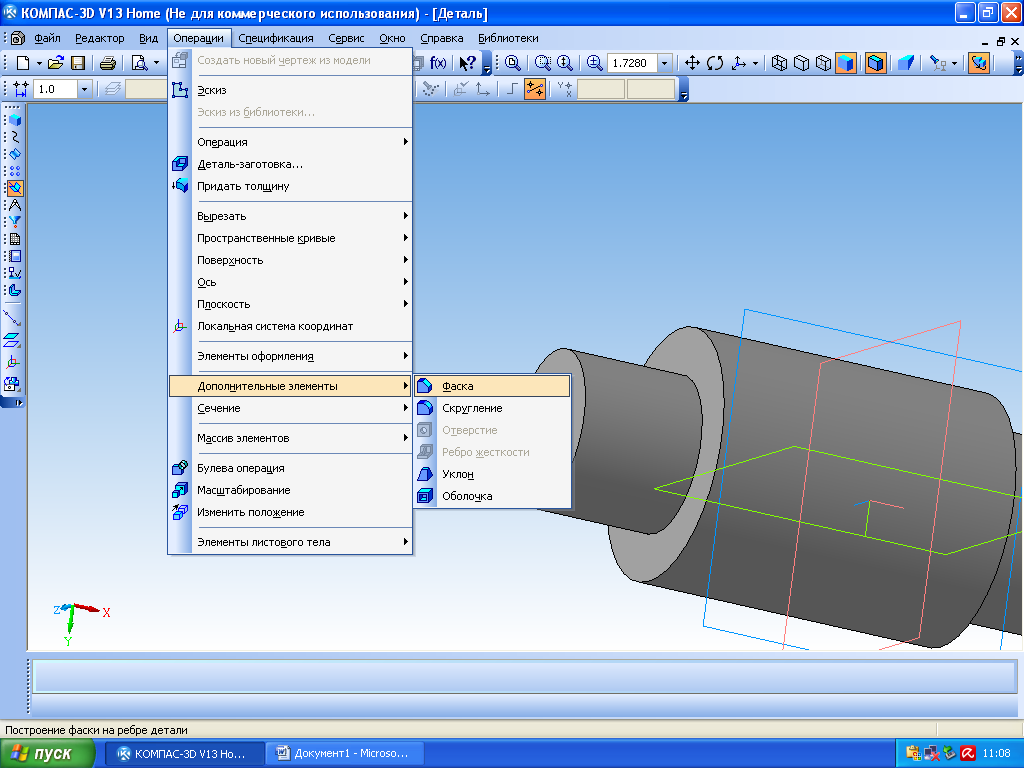The image size is (1024, 768).
Task: Click the empty message panel at bottom
Action: click(524, 677)
